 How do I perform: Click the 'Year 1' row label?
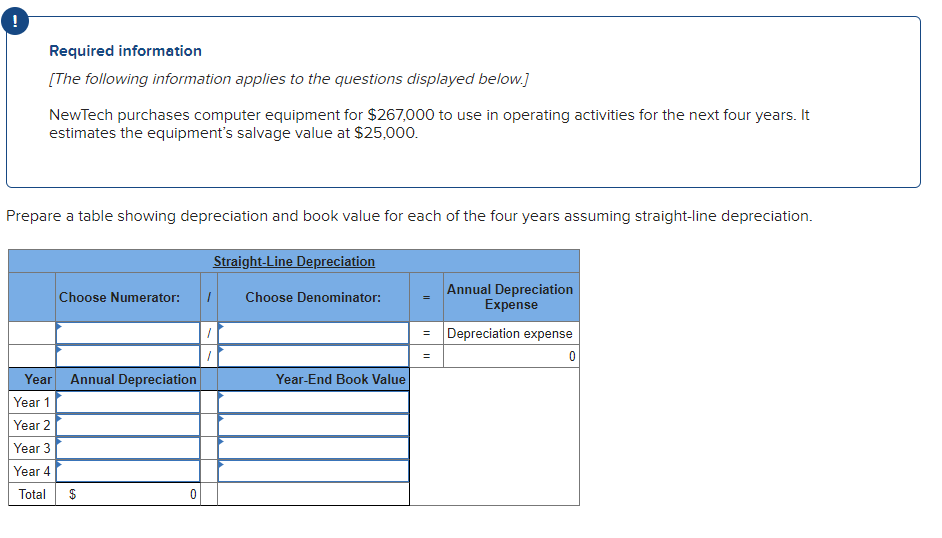32,402
